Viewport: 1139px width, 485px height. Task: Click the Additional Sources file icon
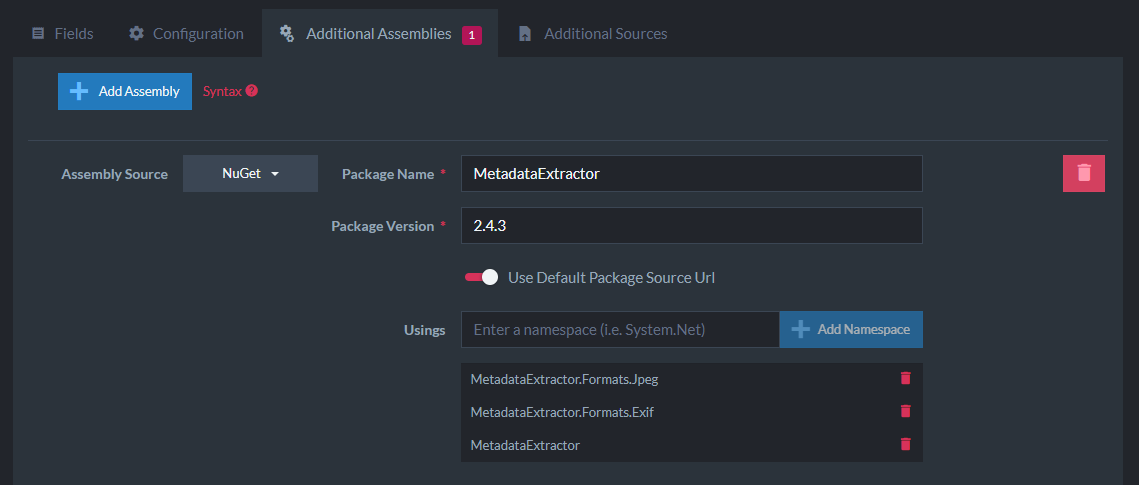pyautogui.click(x=525, y=33)
